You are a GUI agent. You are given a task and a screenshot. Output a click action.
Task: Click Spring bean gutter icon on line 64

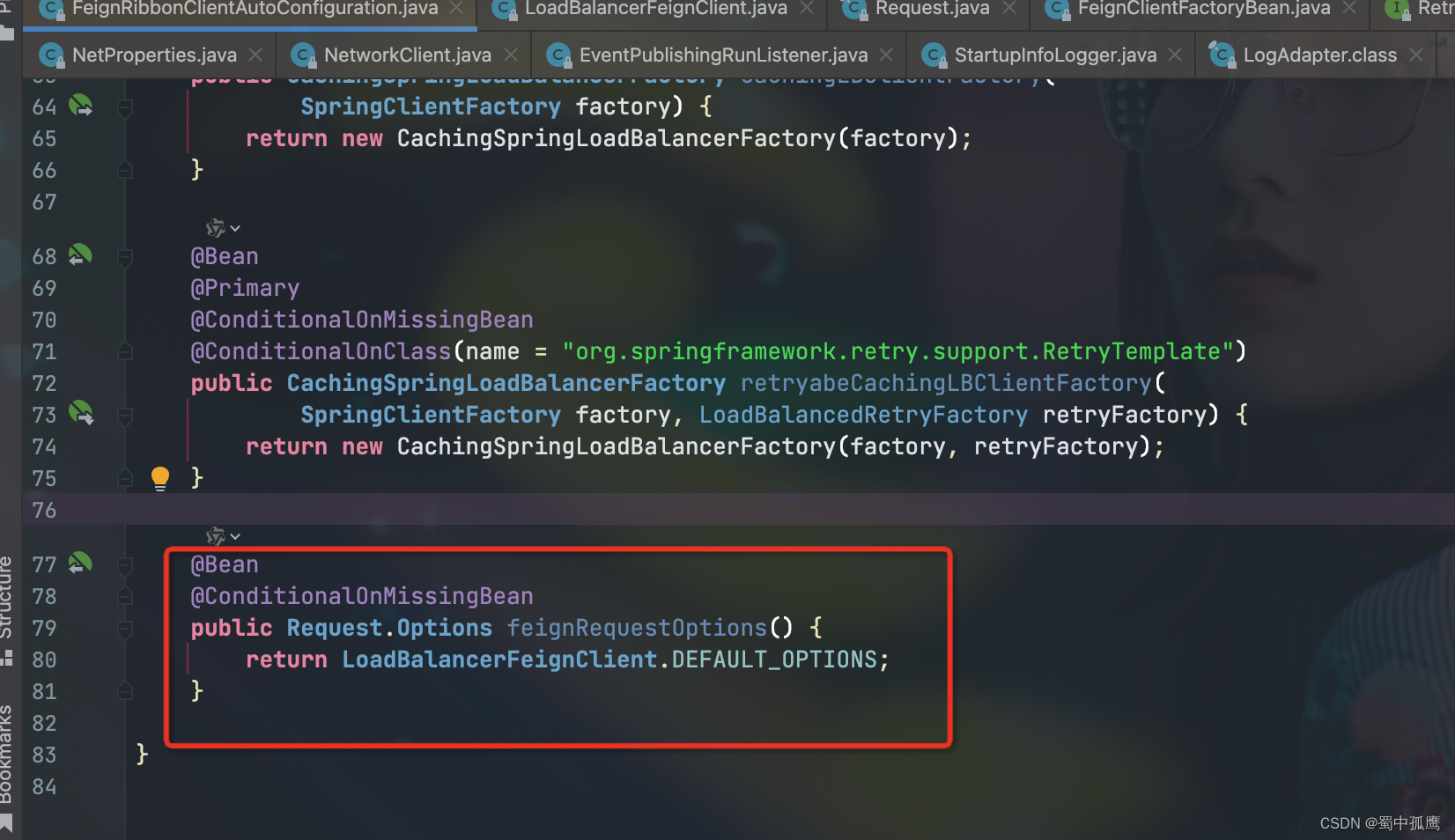(x=81, y=106)
